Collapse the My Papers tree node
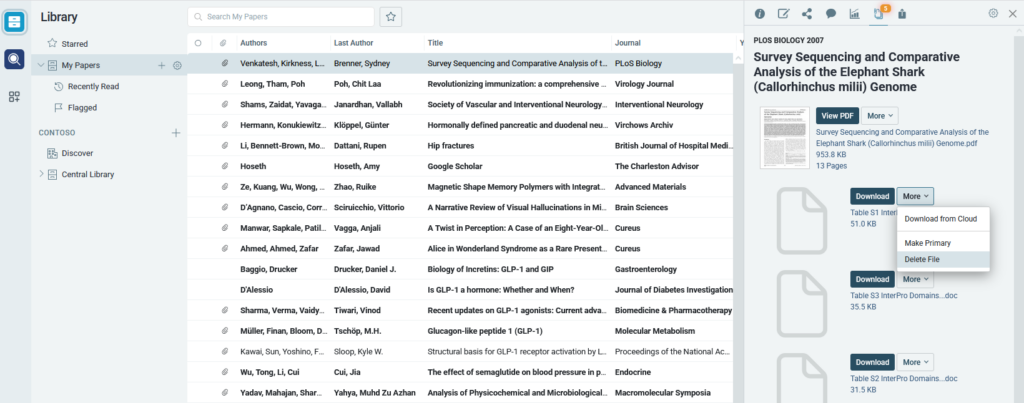The width and height of the screenshot is (1024, 403). (40, 65)
